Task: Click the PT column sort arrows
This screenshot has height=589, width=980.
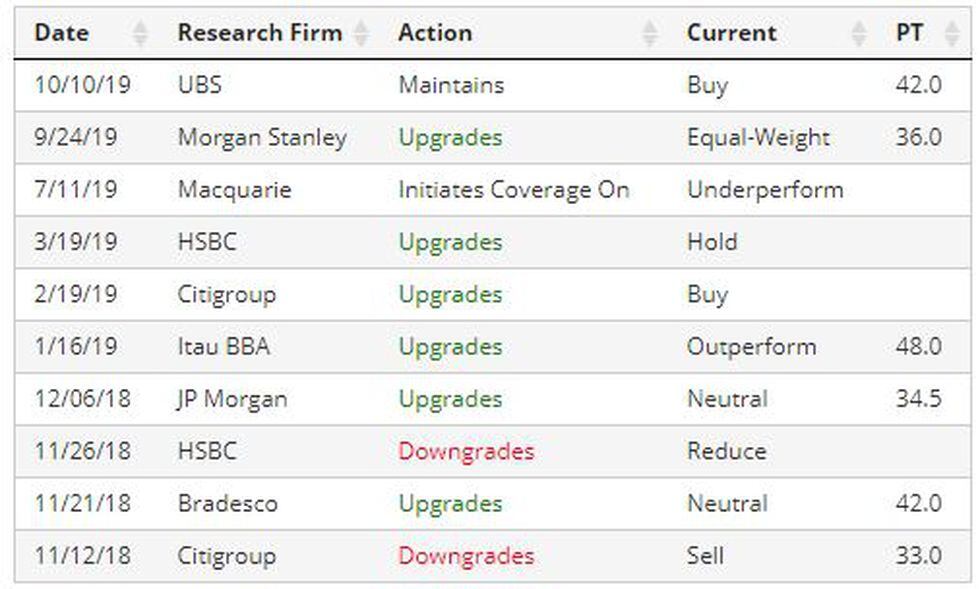Action: pyautogui.click(x=950, y=34)
